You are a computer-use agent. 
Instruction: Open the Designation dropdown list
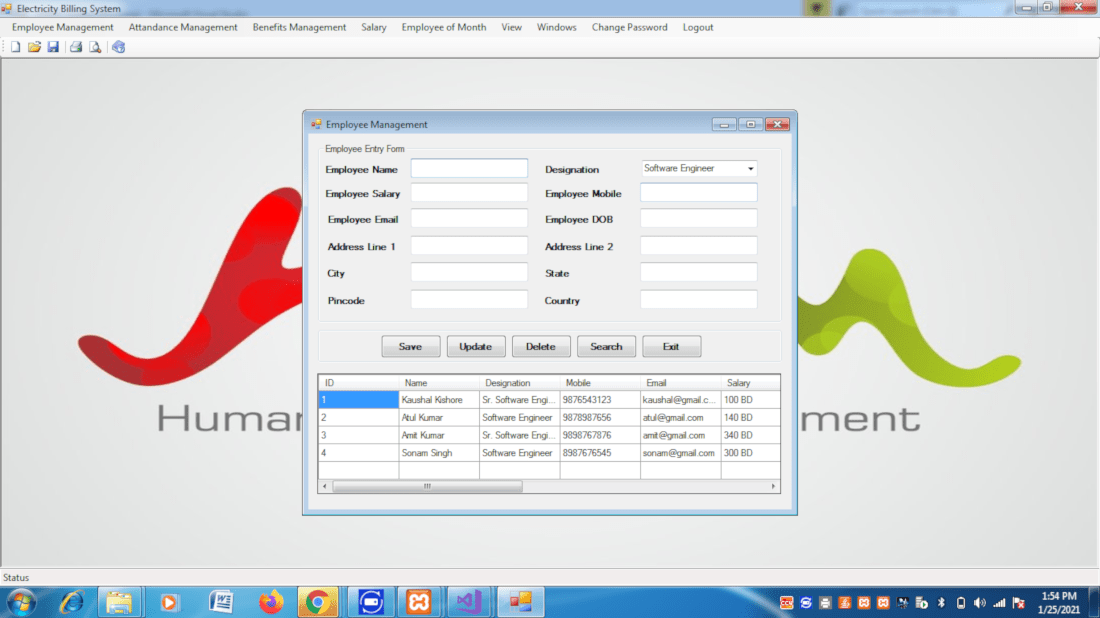point(753,168)
